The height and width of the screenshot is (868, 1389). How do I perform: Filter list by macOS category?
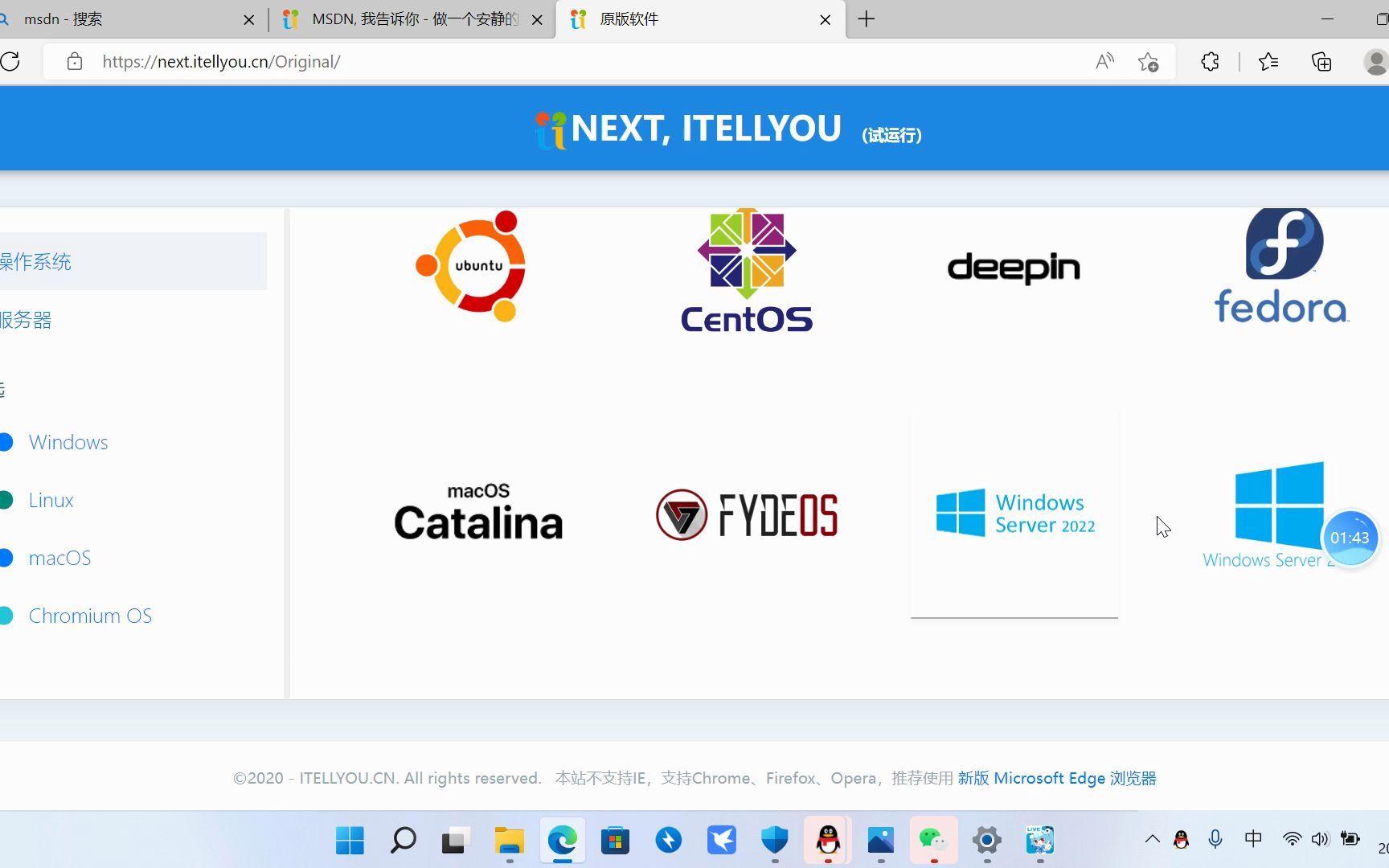pyautogui.click(x=59, y=558)
